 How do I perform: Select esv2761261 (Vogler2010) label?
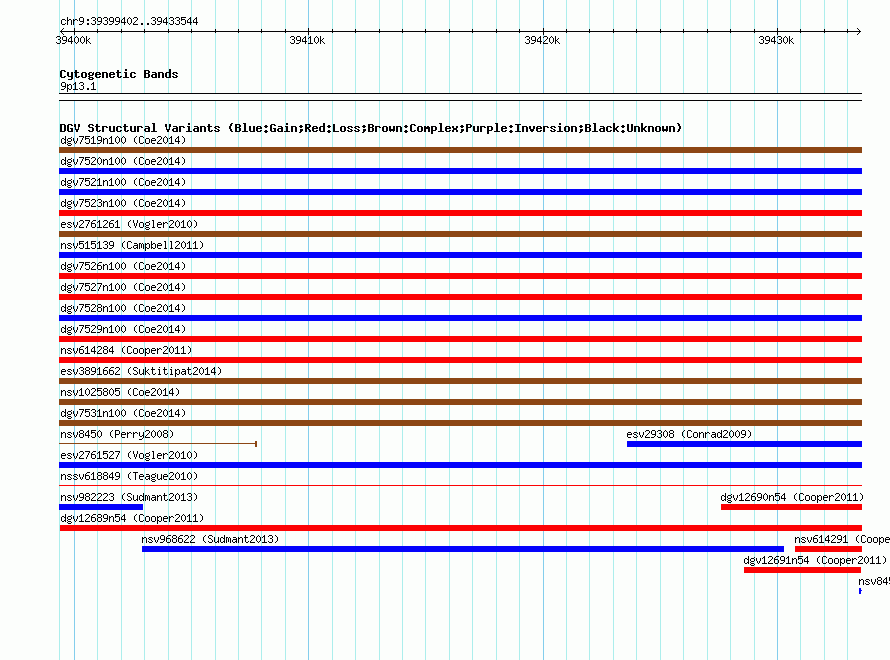pos(129,224)
